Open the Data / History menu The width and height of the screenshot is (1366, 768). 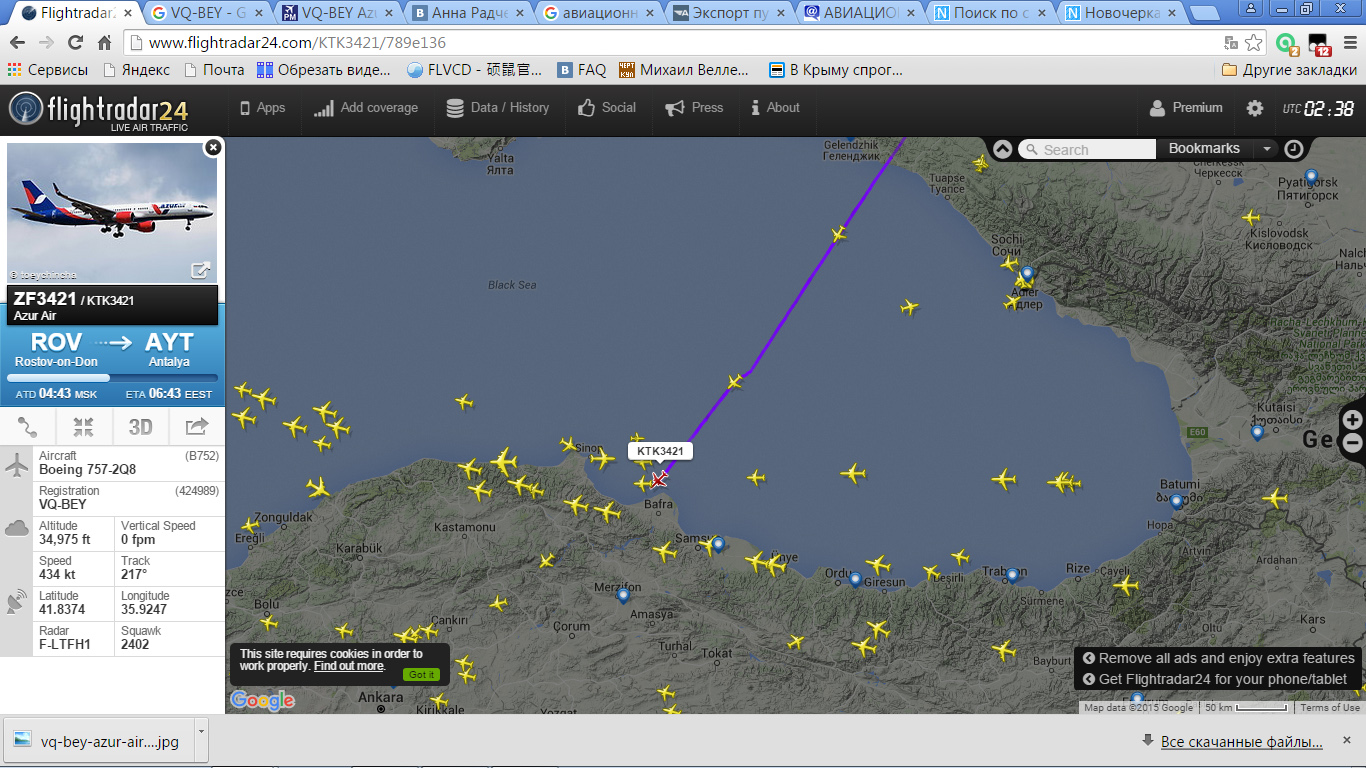(497, 108)
